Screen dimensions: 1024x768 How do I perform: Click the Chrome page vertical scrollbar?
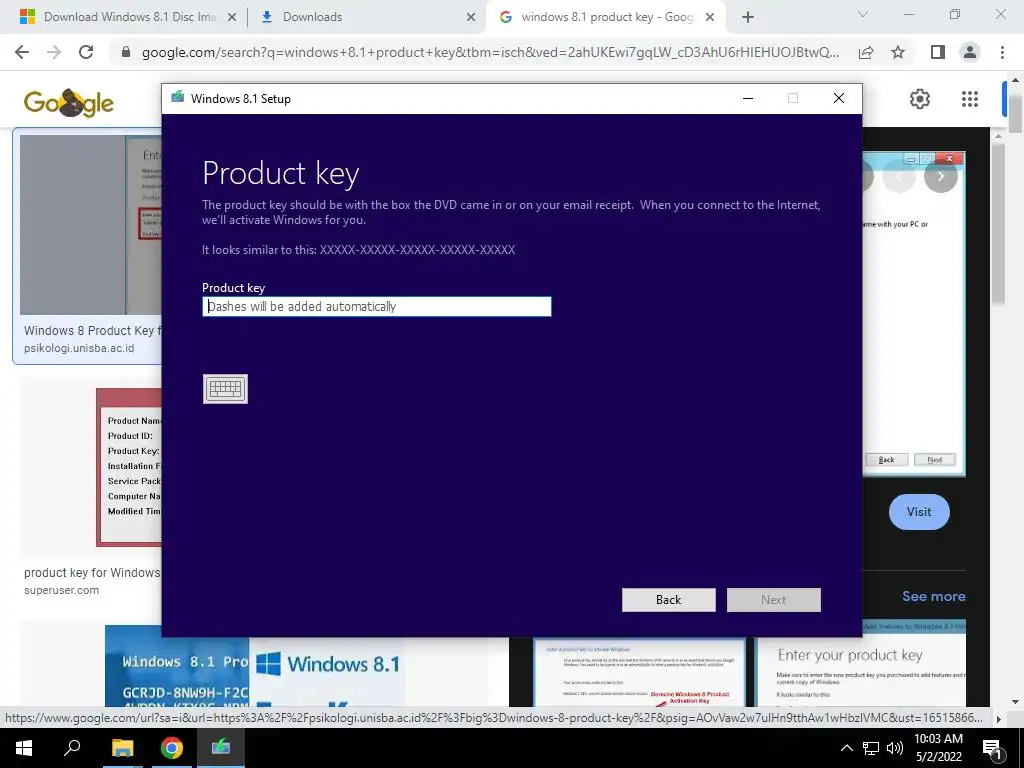pos(1015,114)
